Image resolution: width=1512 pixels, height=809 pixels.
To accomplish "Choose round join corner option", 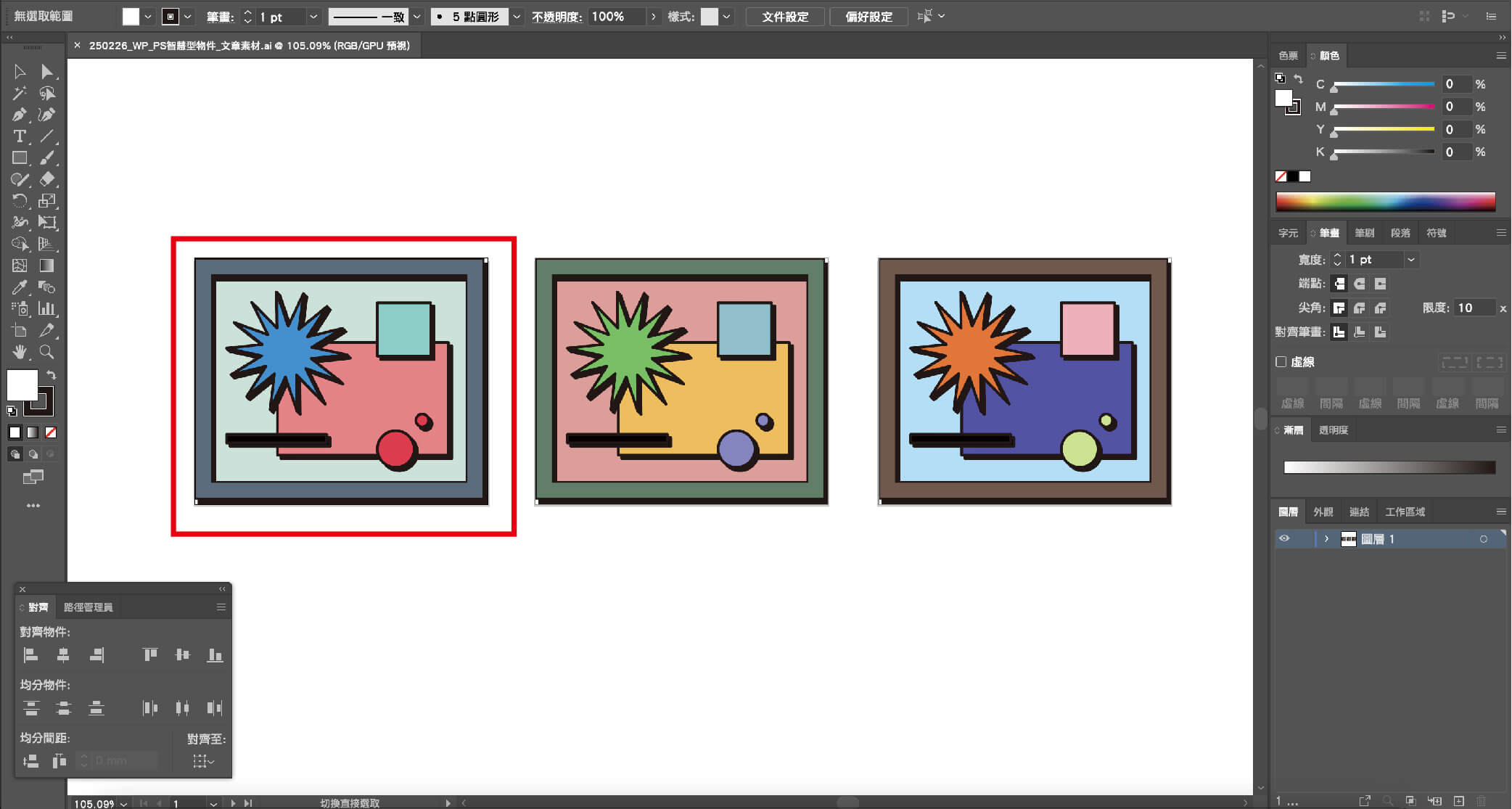I will pyautogui.click(x=1360, y=308).
